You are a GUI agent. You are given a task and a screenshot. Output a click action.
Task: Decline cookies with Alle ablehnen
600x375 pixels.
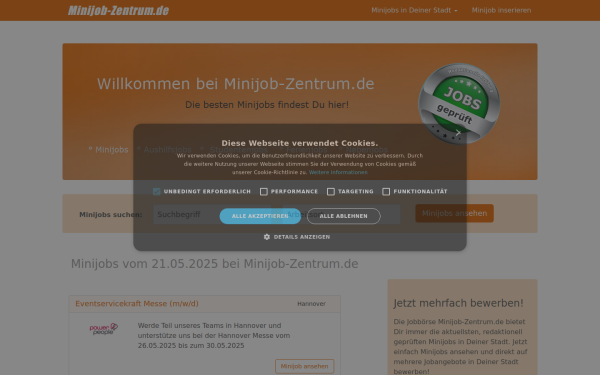pos(344,216)
